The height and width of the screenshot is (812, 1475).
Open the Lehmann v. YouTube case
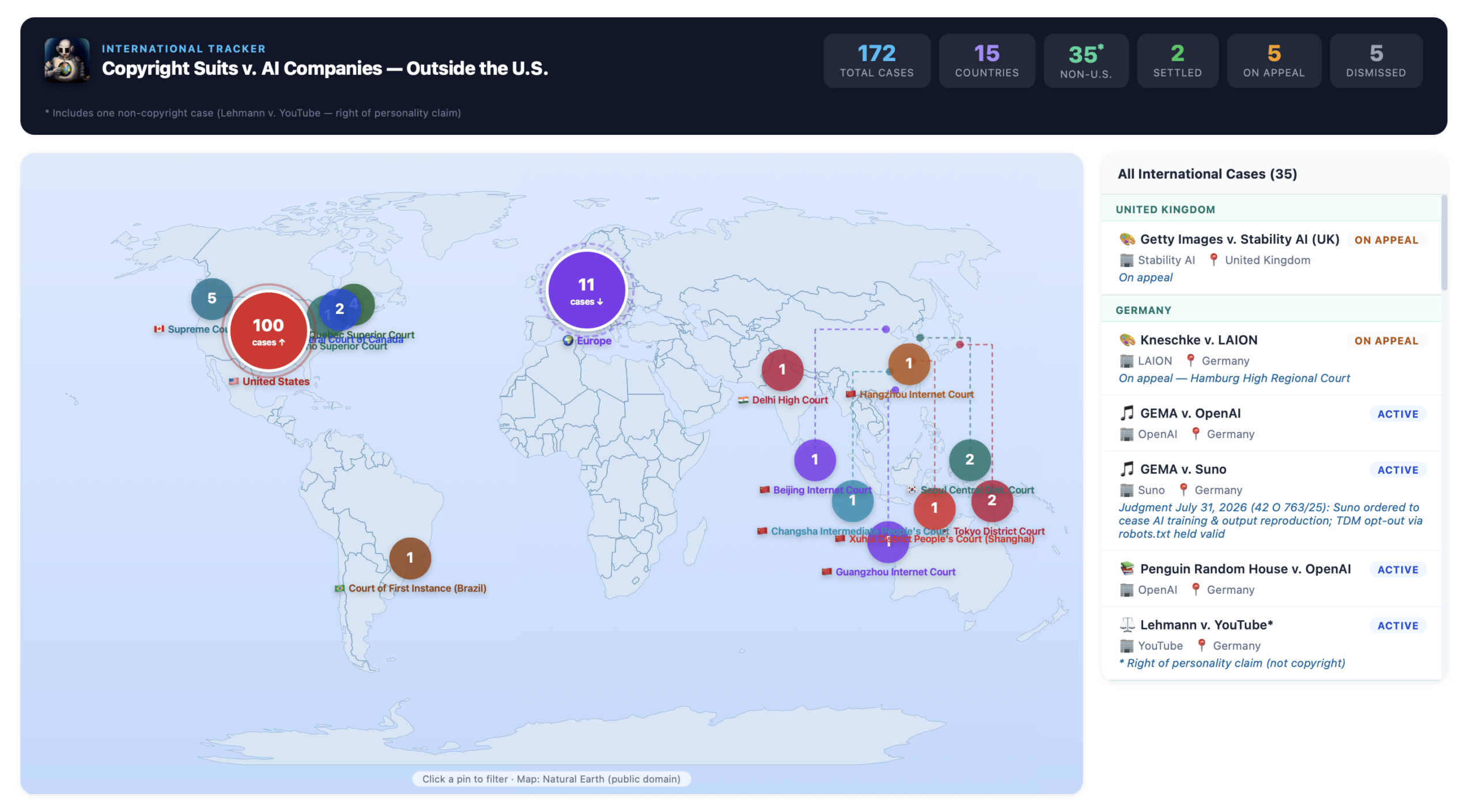(1270, 643)
